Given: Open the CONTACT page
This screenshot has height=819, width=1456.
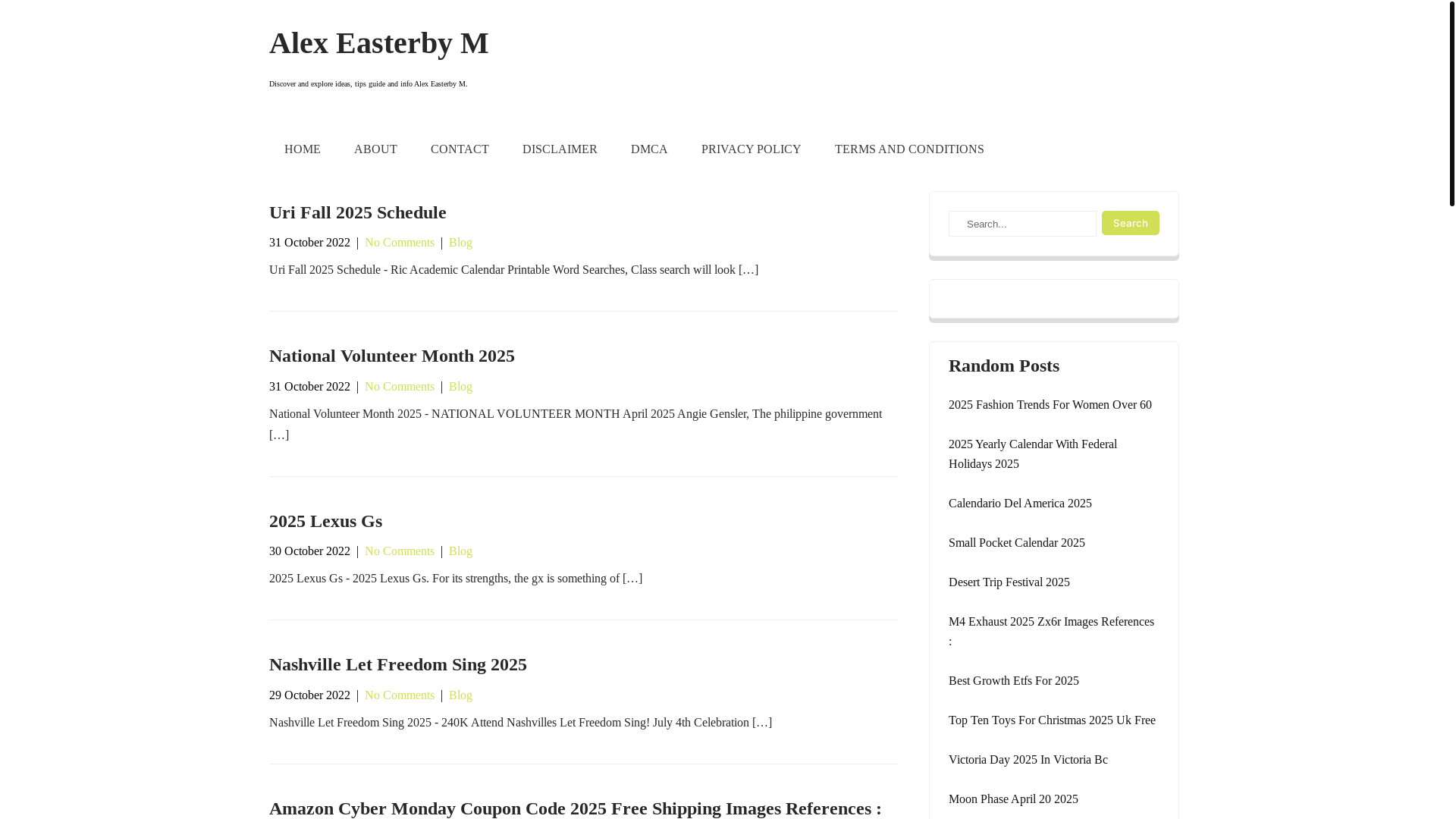Looking at the screenshot, I should tap(460, 149).
